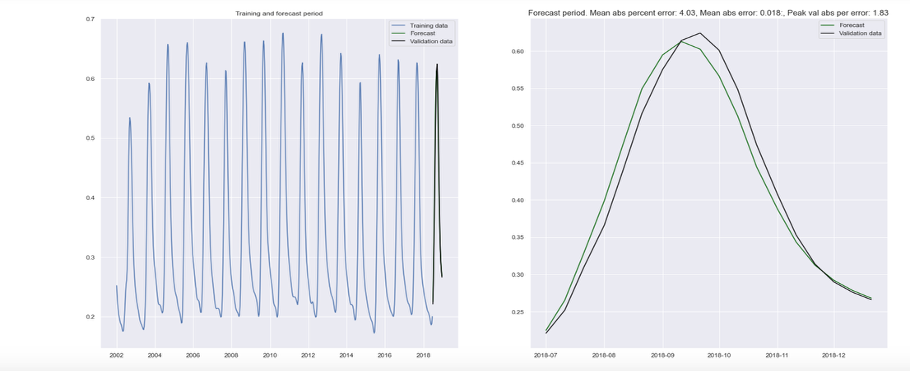
Task: Click the 0.45 y-axis label on right chart
Action: tap(518, 163)
